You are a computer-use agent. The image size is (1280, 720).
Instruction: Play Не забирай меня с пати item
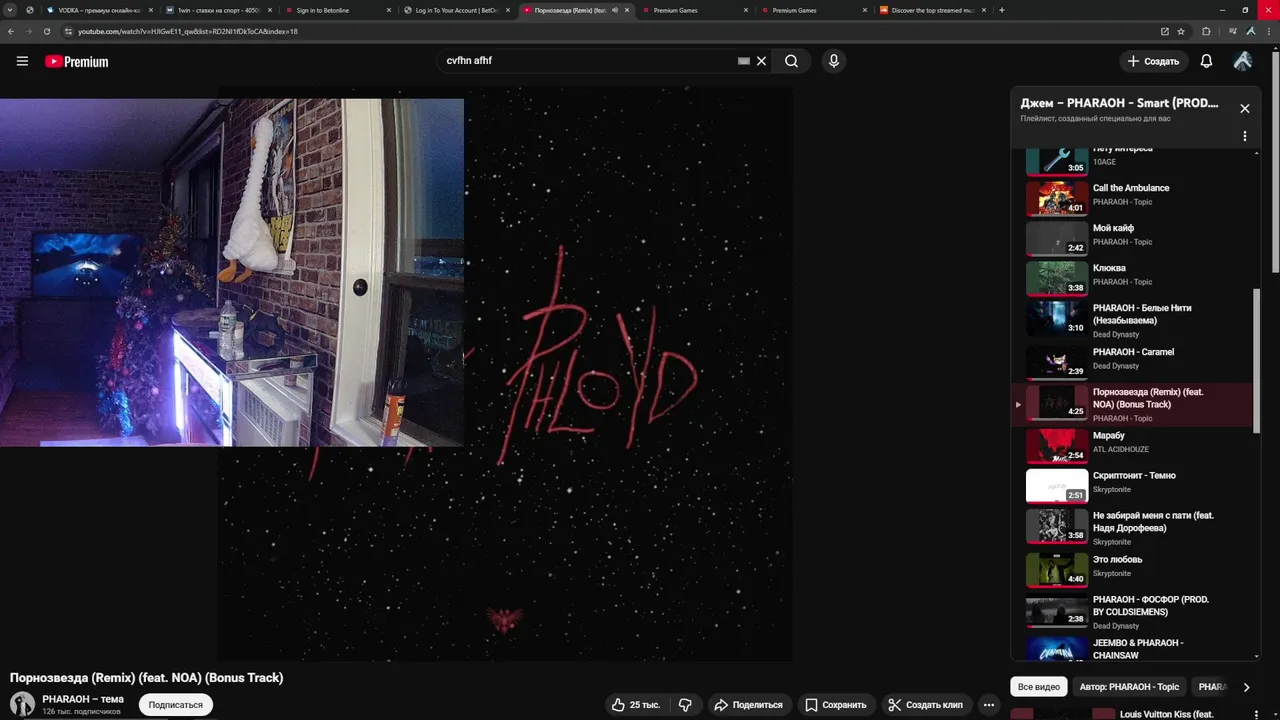click(1133, 528)
